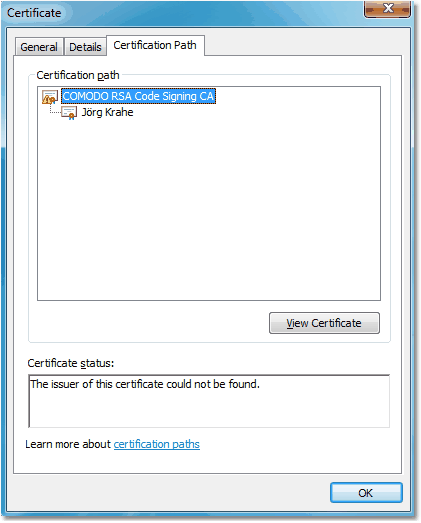Follow the certification paths link
Screen dimensions: 421x523
pyautogui.click(x=156, y=444)
